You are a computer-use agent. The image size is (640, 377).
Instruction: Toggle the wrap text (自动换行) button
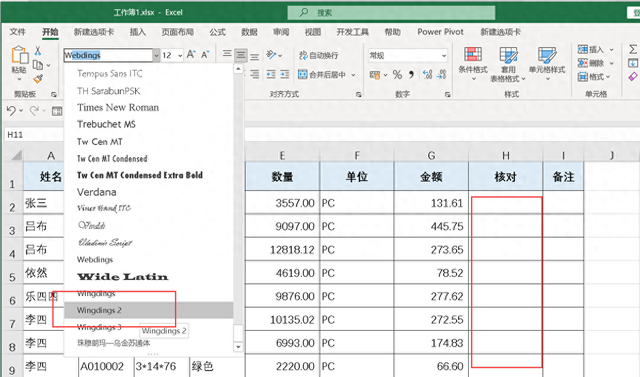pos(319,55)
